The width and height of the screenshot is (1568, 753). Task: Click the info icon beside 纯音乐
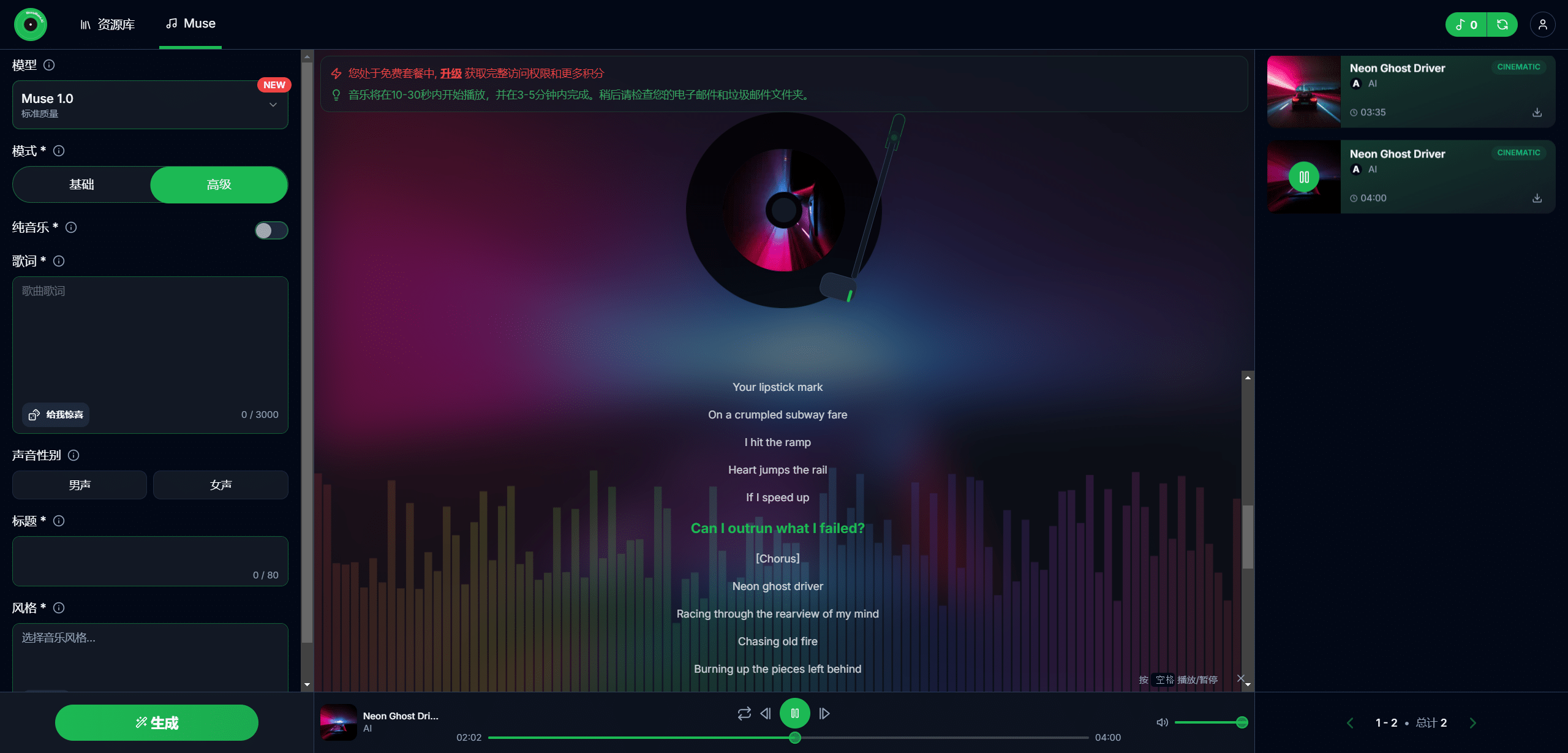71,227
